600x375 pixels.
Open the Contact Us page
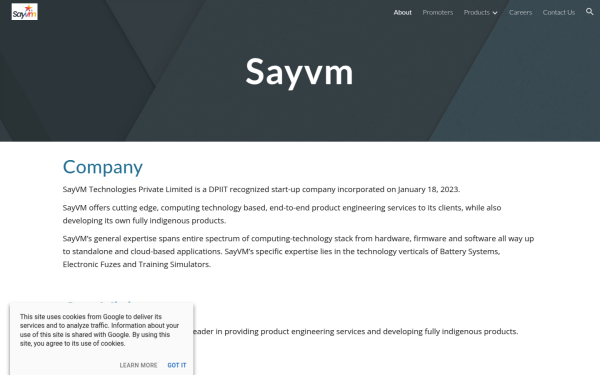point(559,13)
